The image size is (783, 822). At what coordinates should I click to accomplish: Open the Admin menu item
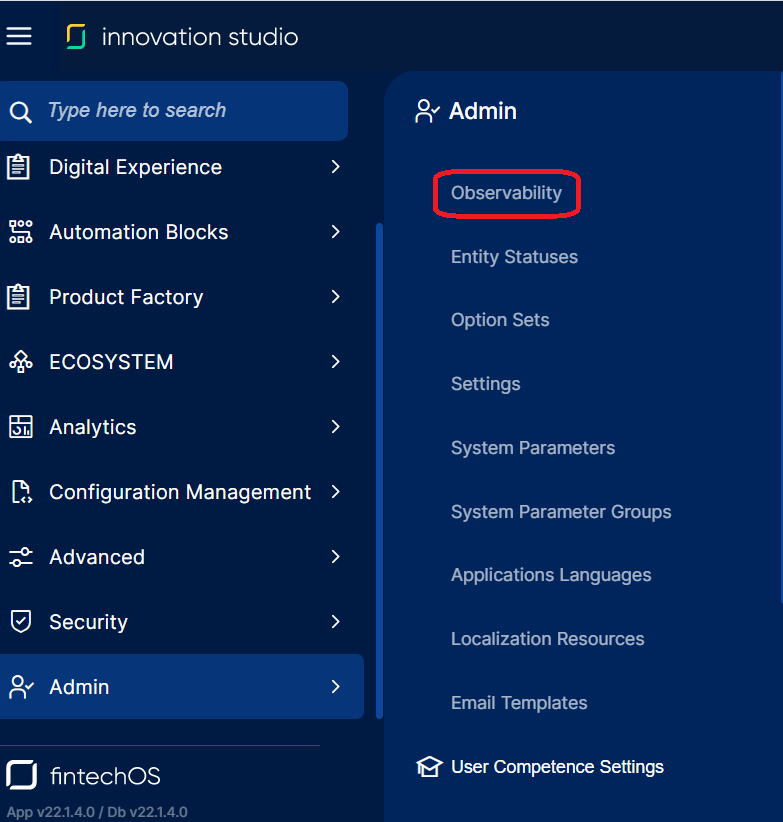tap(80, 687)
